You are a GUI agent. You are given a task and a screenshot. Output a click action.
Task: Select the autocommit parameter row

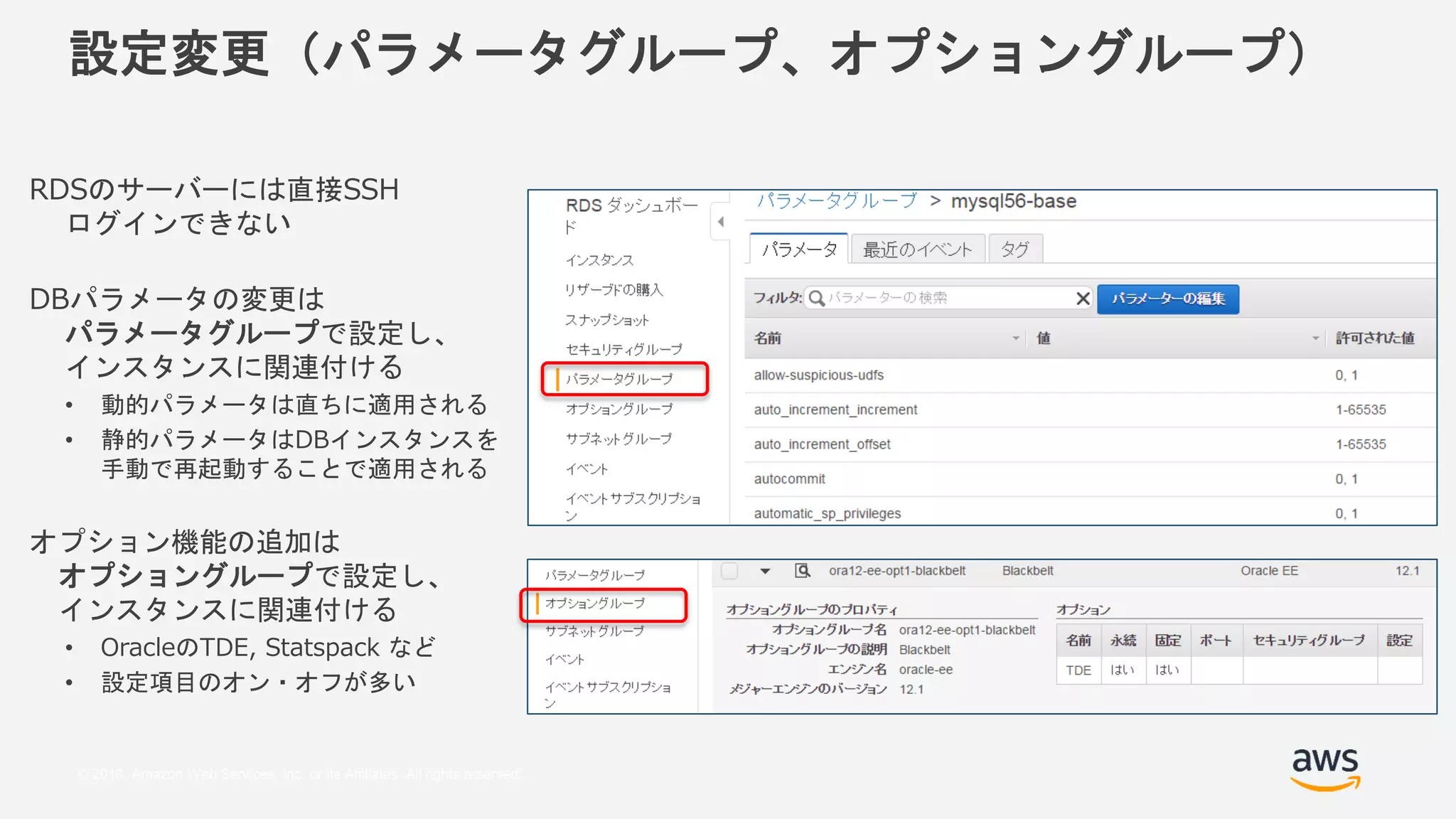click(1090, 479)
